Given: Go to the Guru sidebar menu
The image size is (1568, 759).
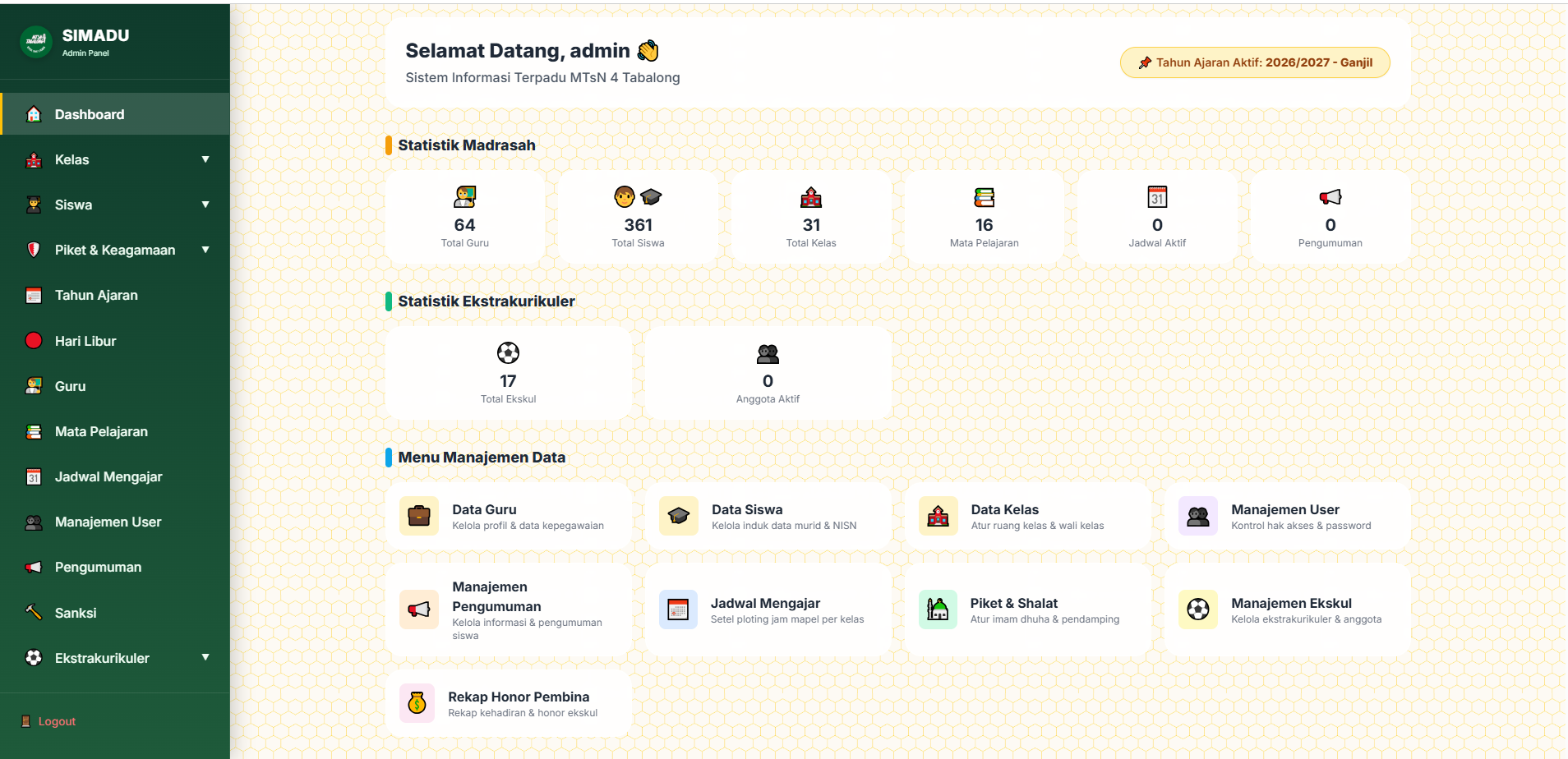Looking at the screenshot, I should click(x=115, y=386).
